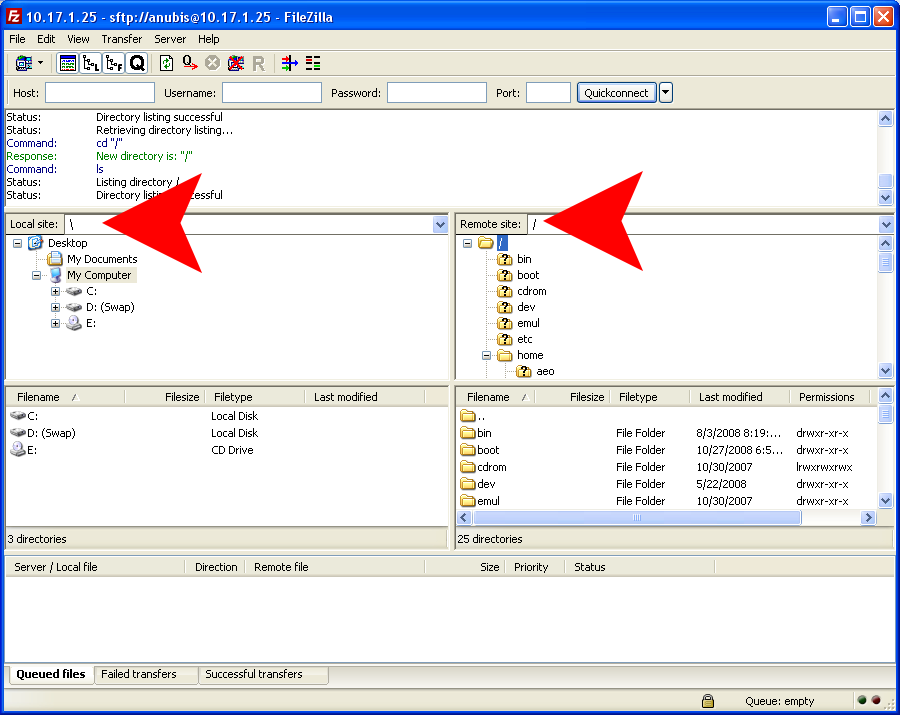900x715 pixels.
Task: Click the FileZilla logo in the title bar
Action: 14,17
